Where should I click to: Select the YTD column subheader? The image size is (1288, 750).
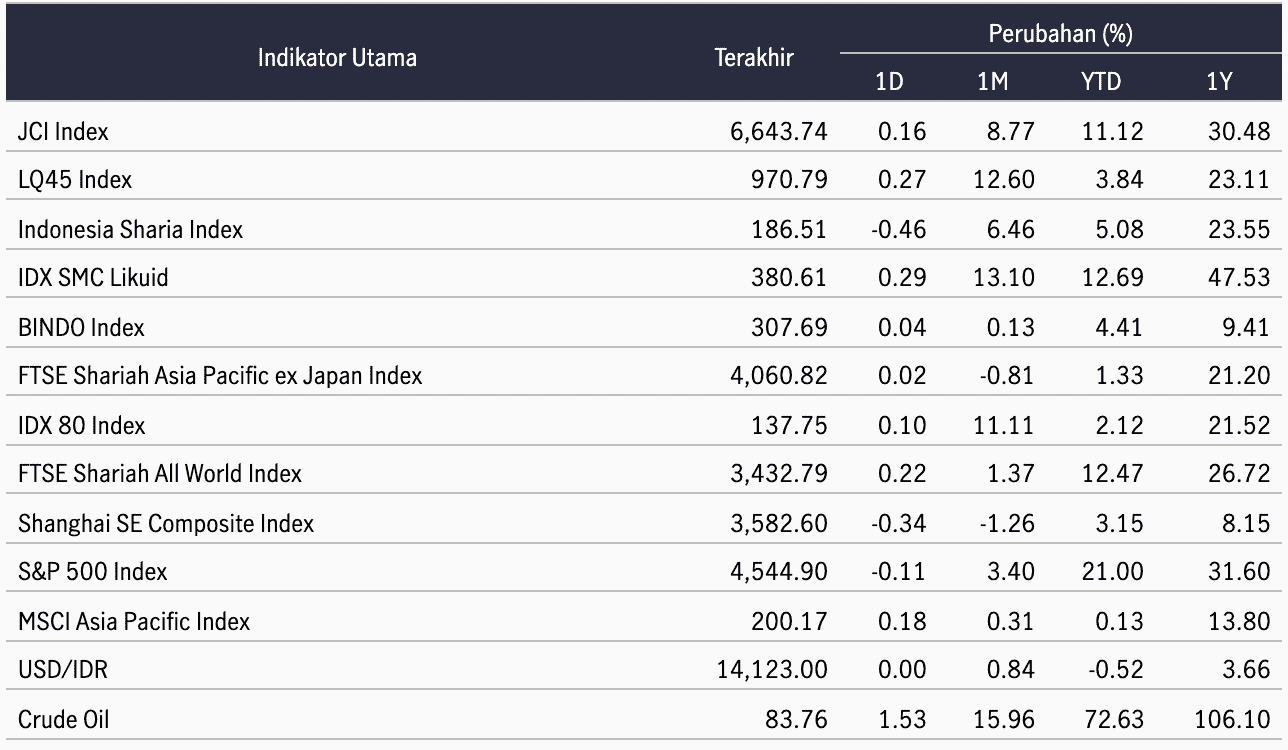pos(1100,82)
